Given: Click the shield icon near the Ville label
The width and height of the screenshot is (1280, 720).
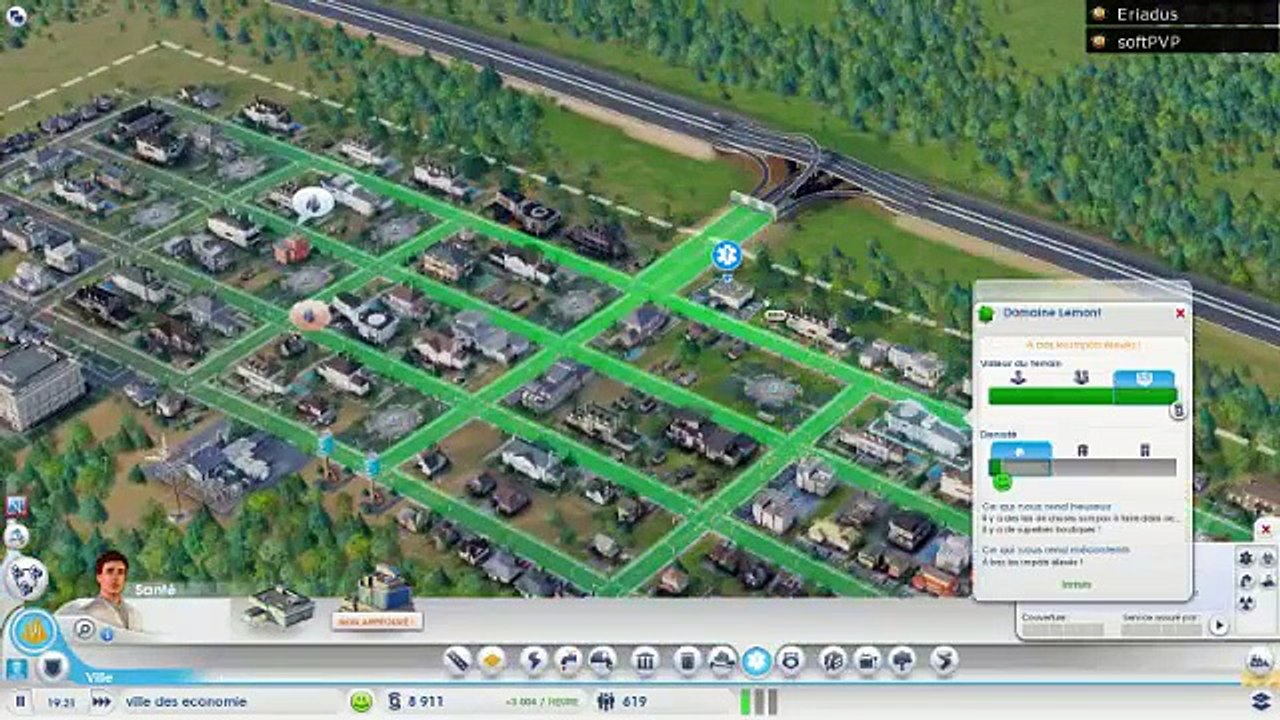Looking at the screenshot, I should pos(52,666).
